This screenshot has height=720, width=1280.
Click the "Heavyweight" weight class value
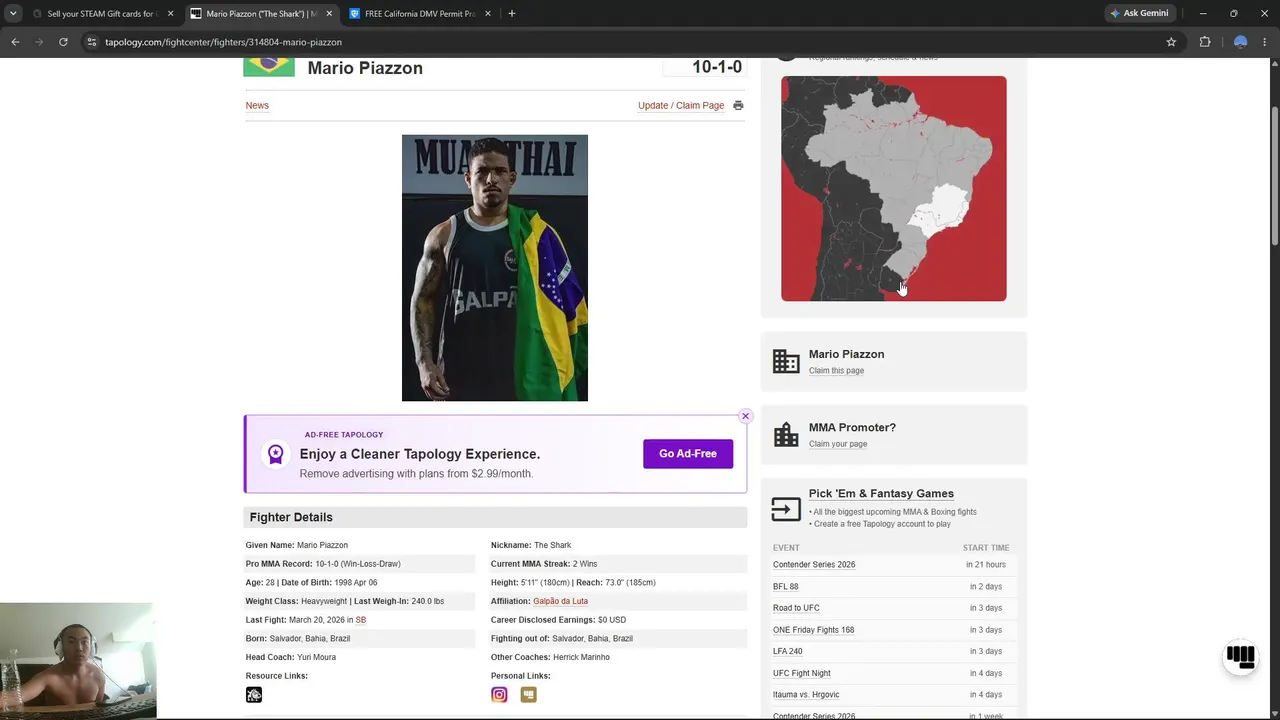click(x=323, y=601)
